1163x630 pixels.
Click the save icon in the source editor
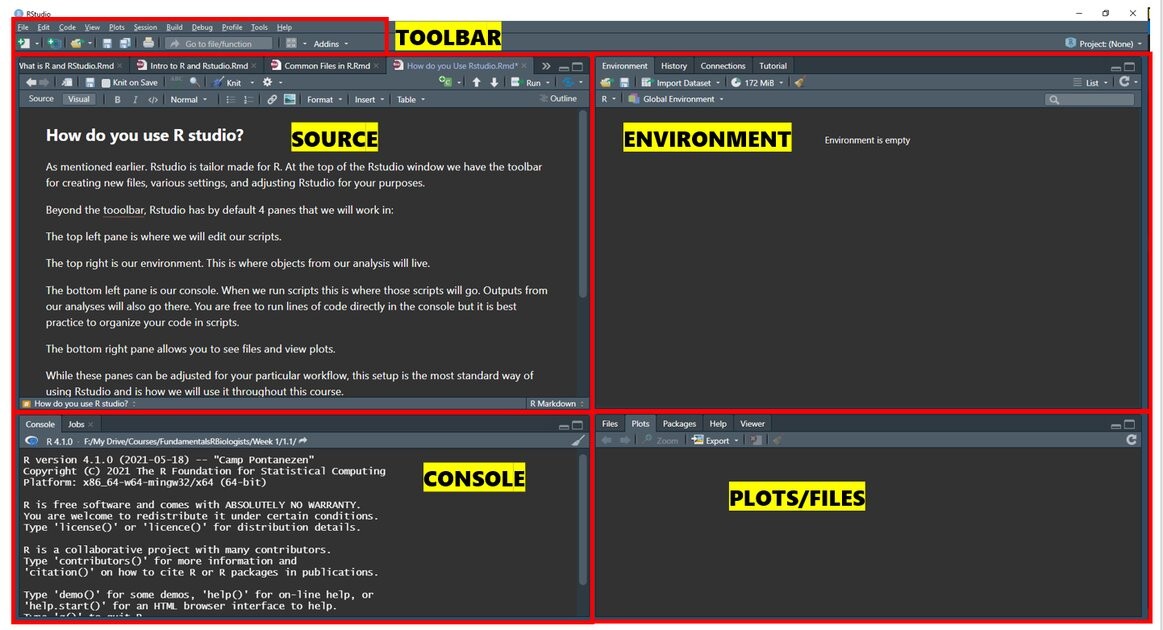[x=90, y=82]
